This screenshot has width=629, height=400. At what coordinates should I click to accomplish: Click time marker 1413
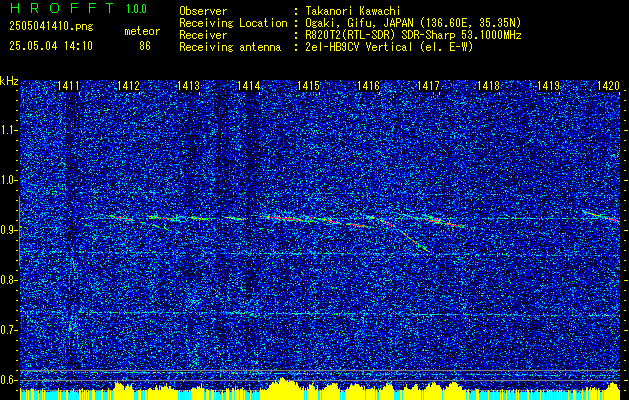click(x=189, y=86)
